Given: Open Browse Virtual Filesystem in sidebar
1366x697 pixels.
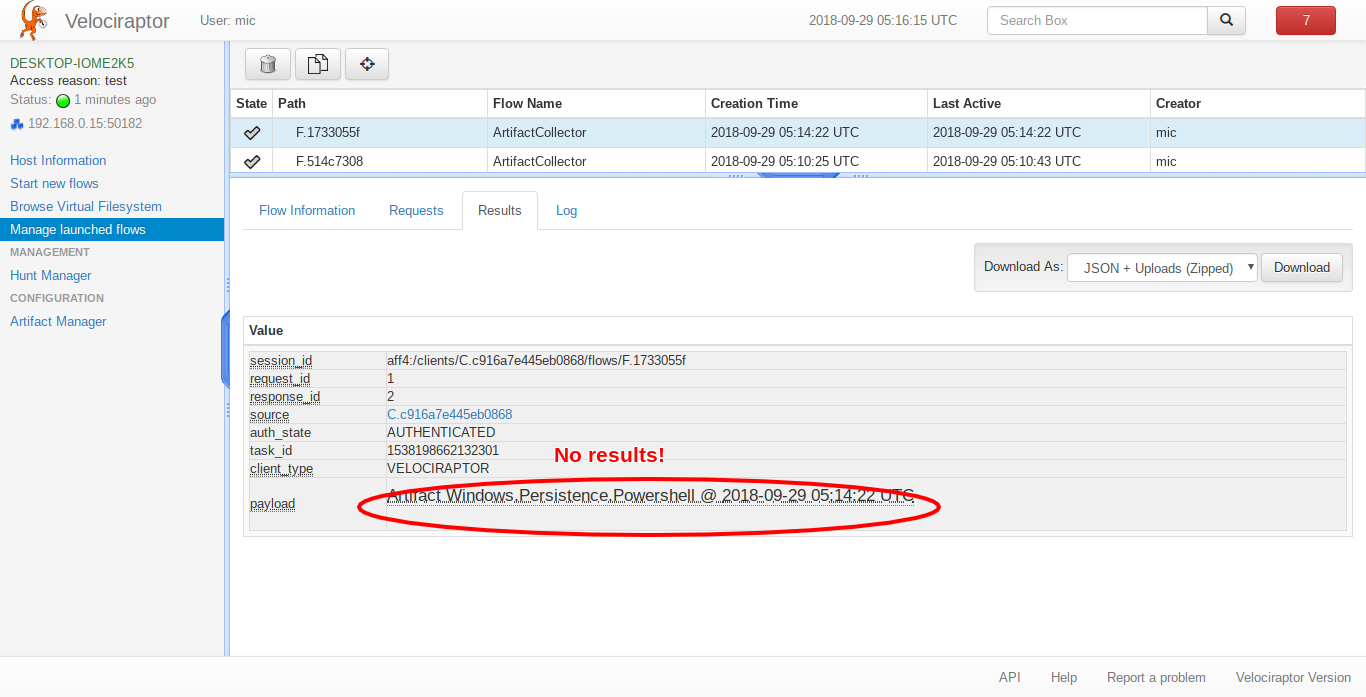Looking at the screenshot, I should pos(86,206).
